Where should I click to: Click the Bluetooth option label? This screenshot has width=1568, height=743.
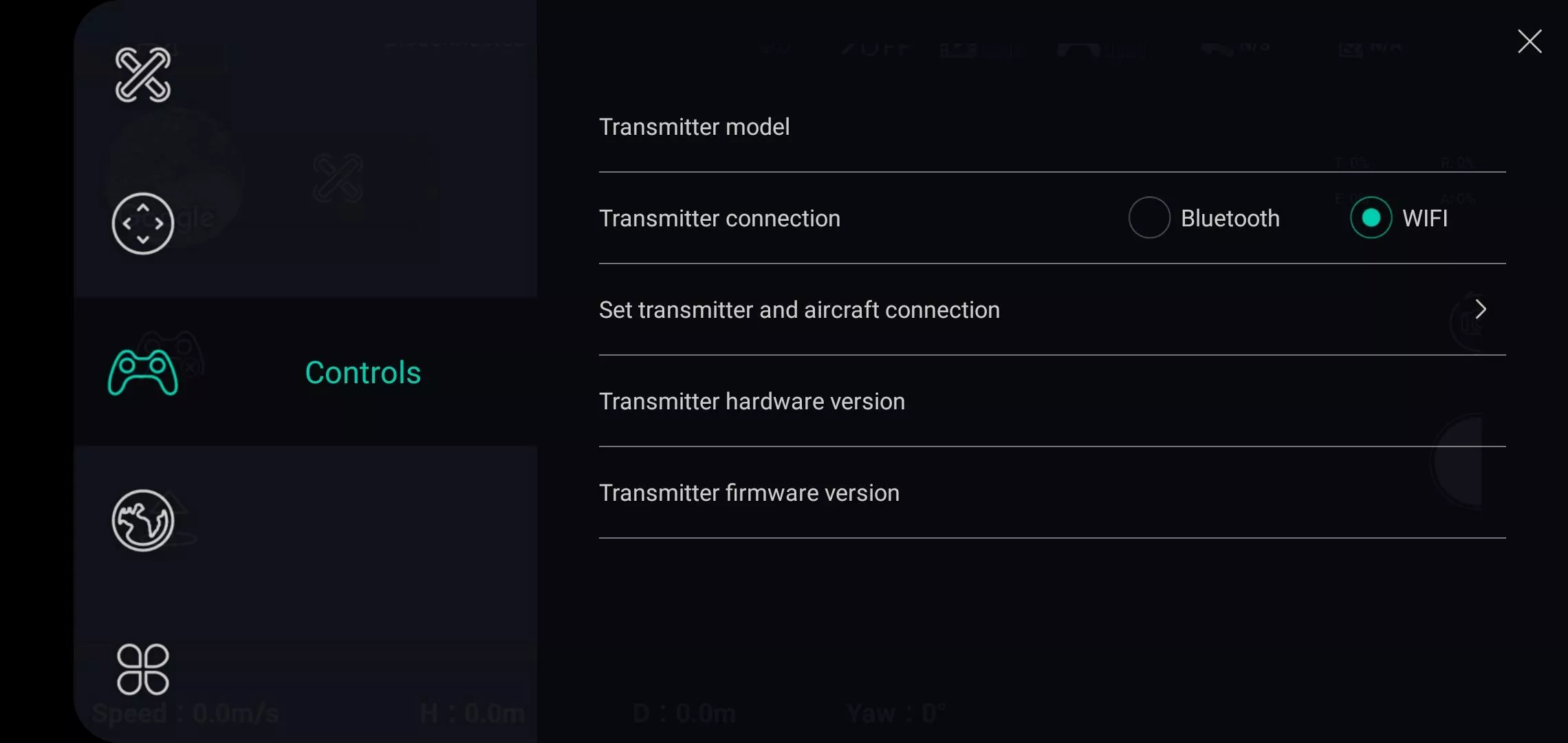coord(1230,219)
